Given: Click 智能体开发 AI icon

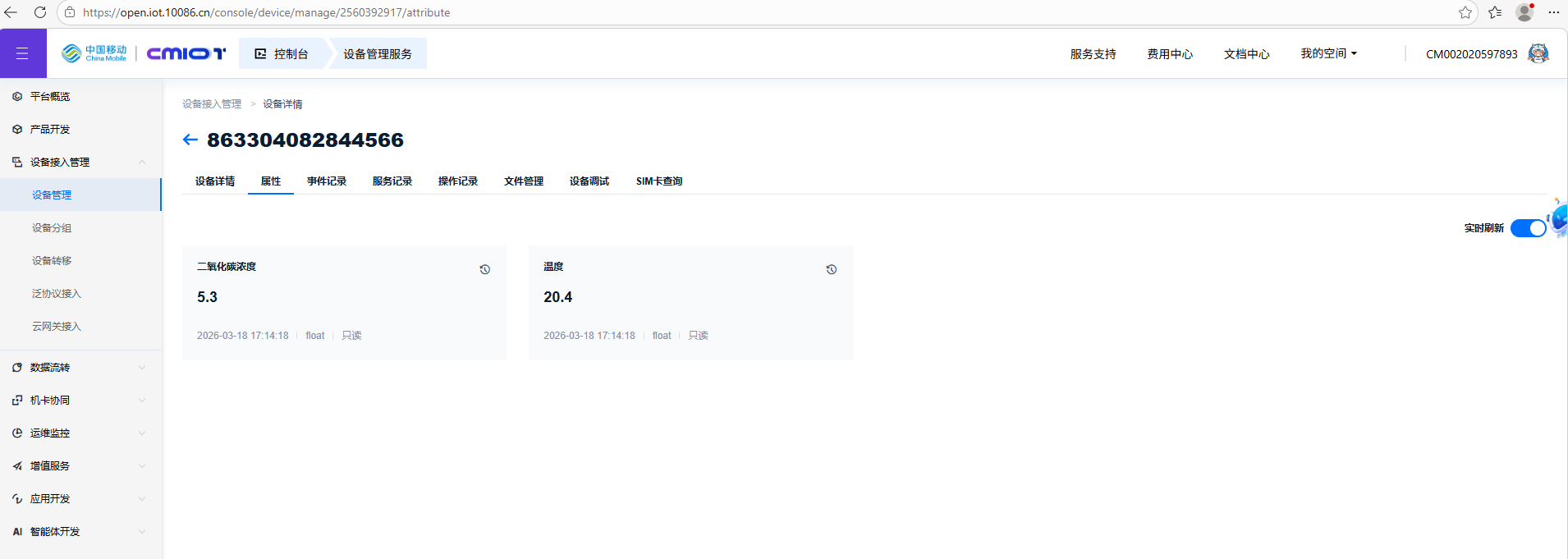Looking at the screenshot, I should pyautogui.click(x=17, y=531).
